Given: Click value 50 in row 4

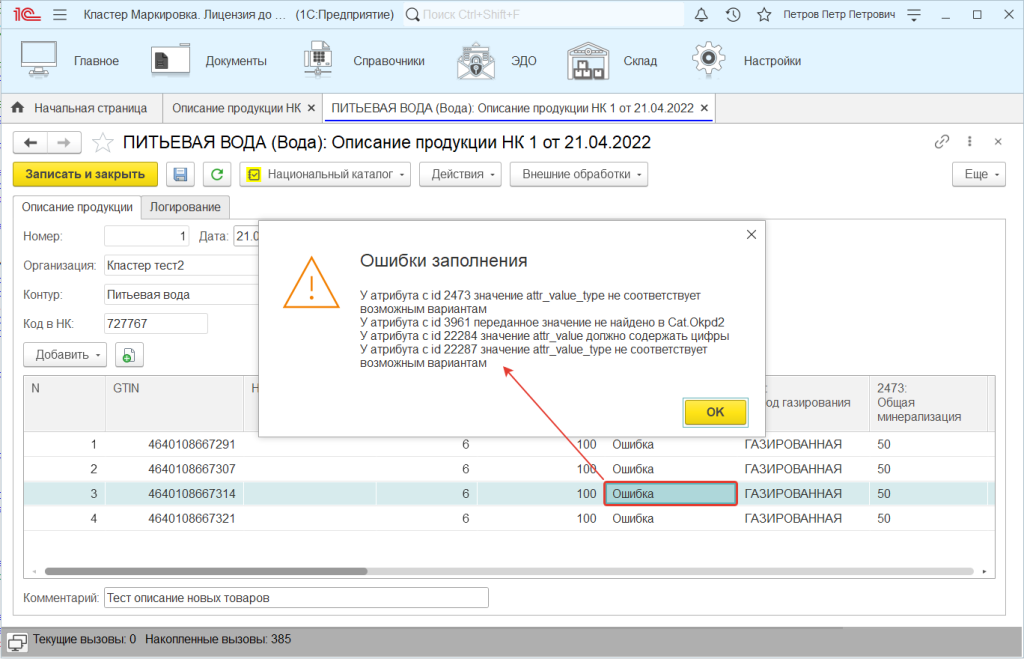Looking at the screenshot, I should pos(928,519).
